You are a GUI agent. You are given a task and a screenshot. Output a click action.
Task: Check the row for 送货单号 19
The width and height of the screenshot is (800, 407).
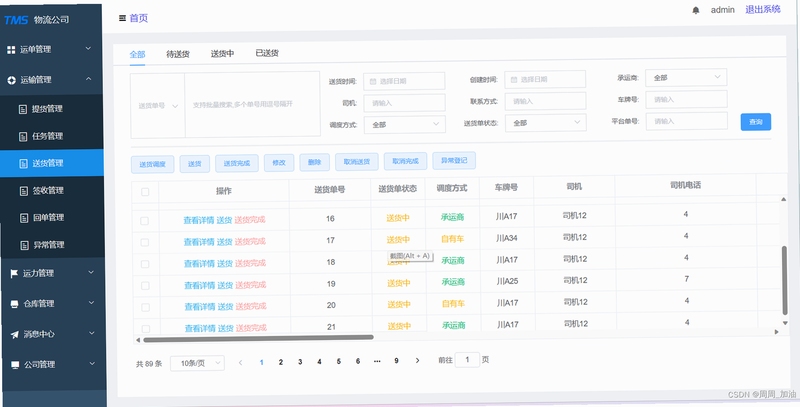pos(145,286)
